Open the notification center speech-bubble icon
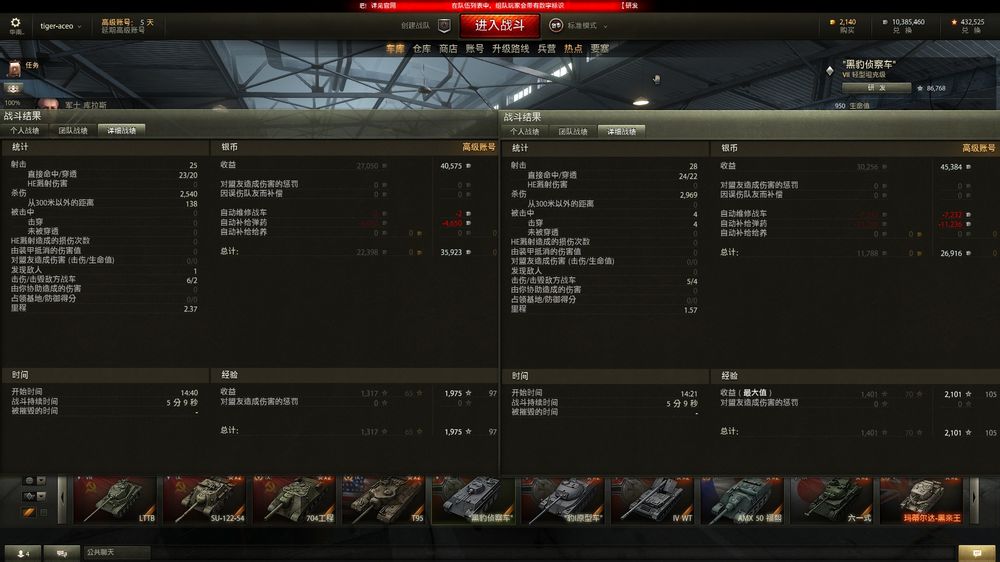The width and height of the screenshot is (1000, 562). tap(976, 553)
